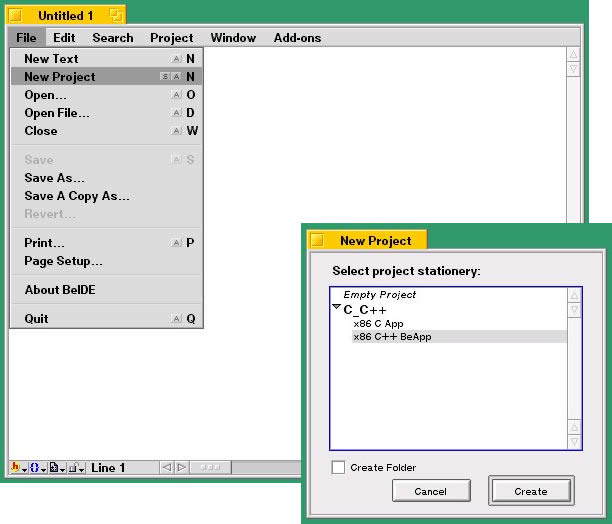Image resolution: width=612 pixels, height=524 pixels.
Task: Click the Cancel button
Action: pyautogui.click(x=431, y=491)
